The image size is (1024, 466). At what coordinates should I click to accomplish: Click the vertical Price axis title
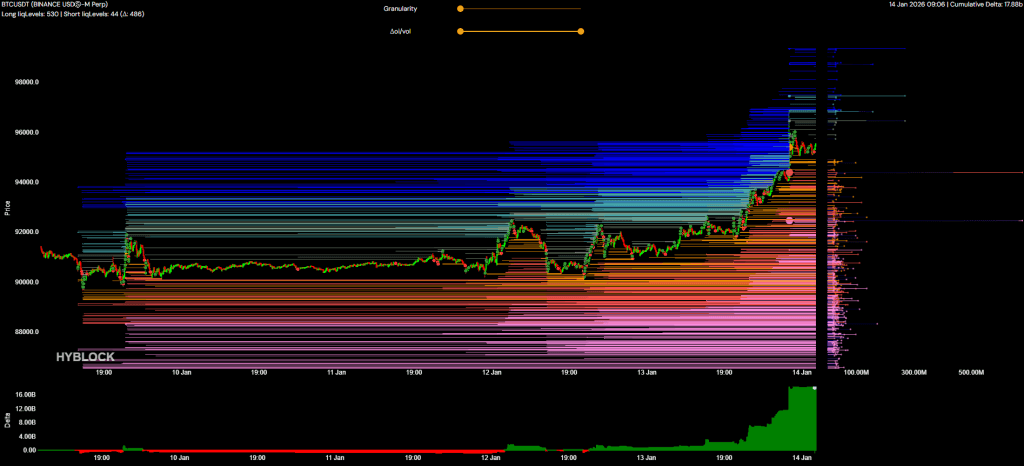(x=8, y=208)
